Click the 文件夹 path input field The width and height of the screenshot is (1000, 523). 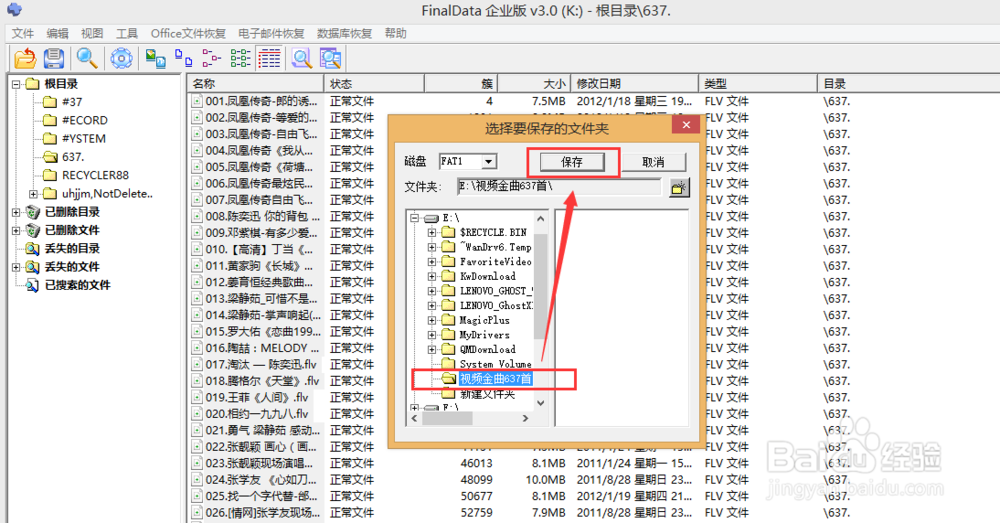559,186
